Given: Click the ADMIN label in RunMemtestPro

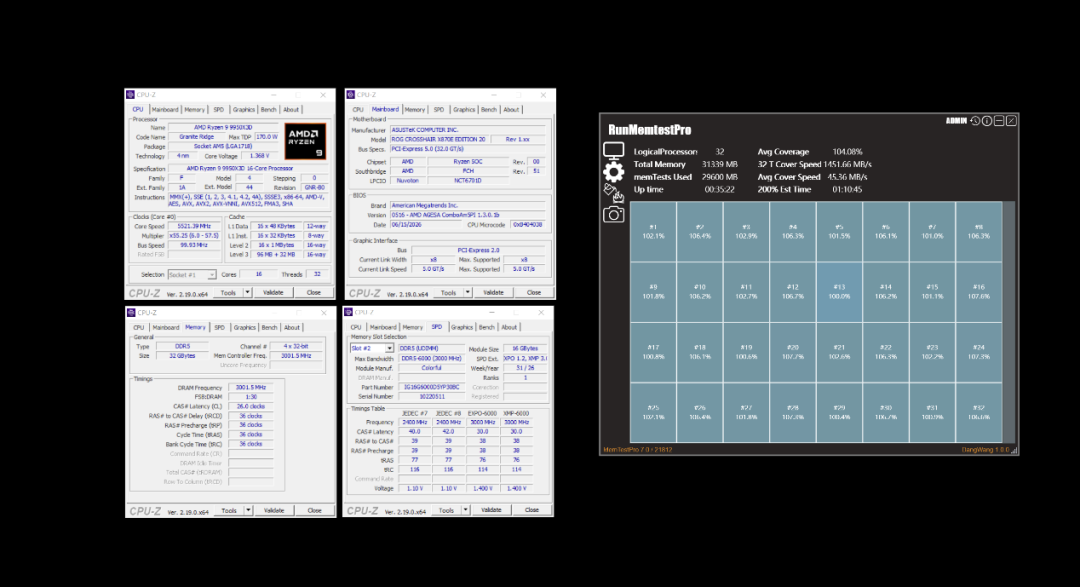Looking at the screenshot, I should (955, 121).
